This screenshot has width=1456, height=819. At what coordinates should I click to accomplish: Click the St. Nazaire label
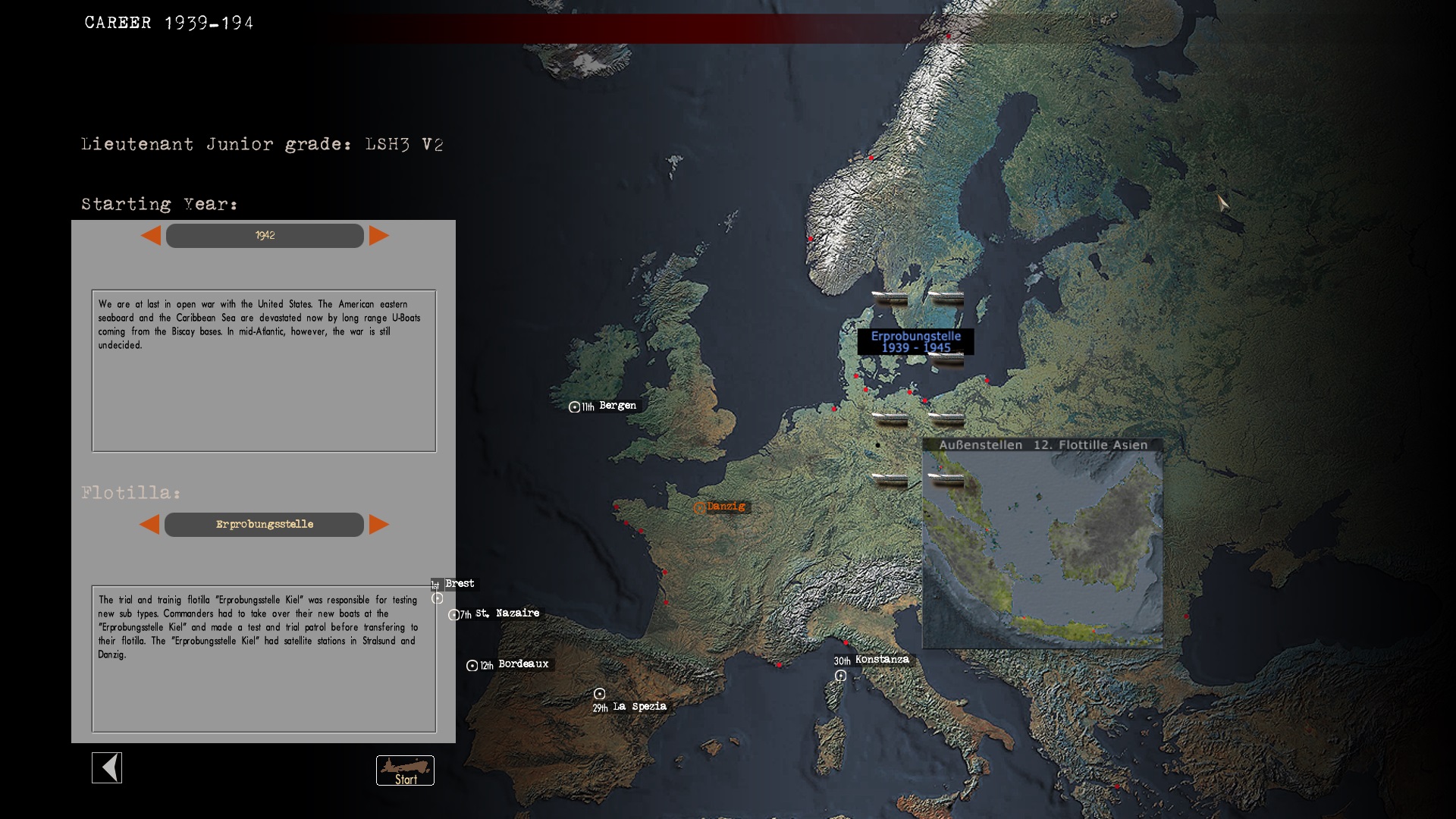coord(507,613)
